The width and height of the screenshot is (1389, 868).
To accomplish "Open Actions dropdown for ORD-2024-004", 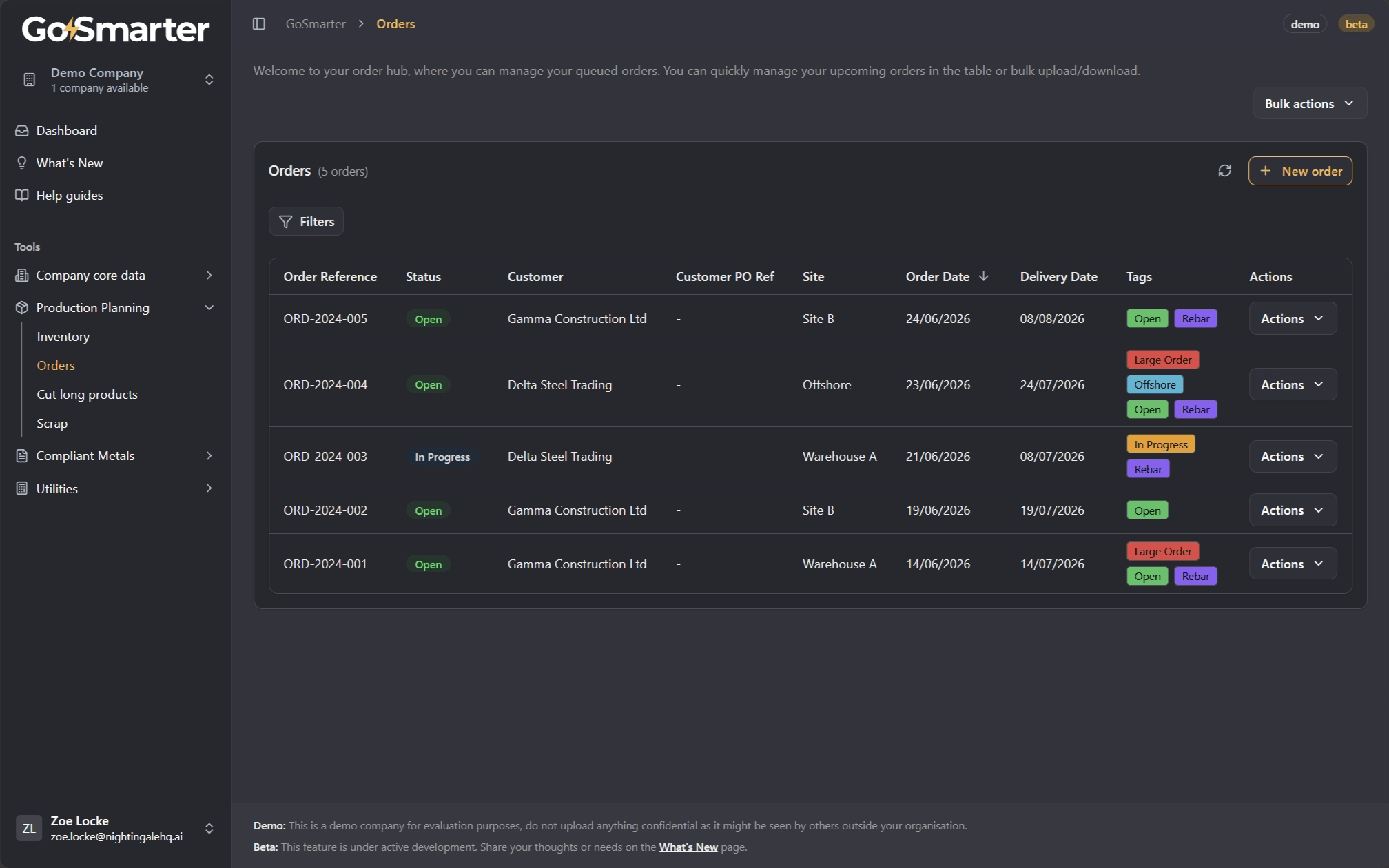I will pyautogui.click(x=1293, y=385).
